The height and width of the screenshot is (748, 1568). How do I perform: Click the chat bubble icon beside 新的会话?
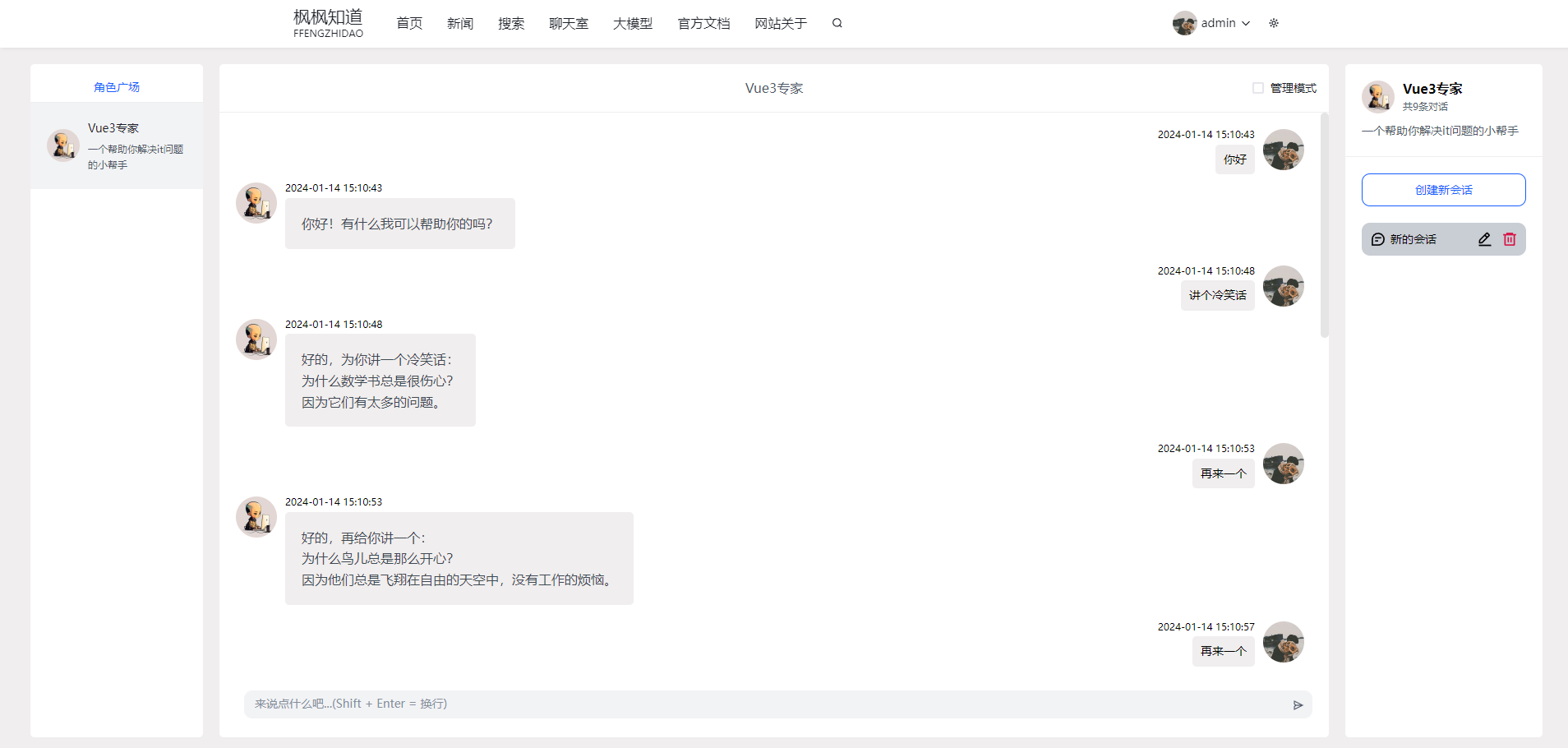tap(1378, 239)
